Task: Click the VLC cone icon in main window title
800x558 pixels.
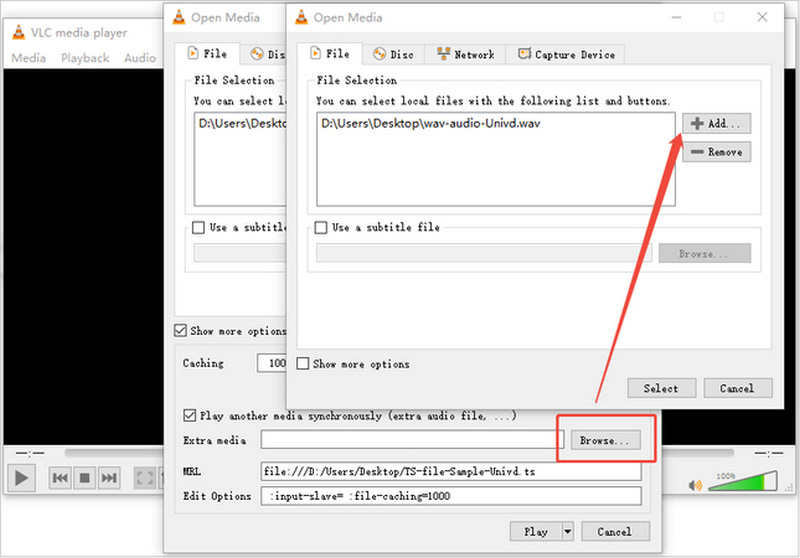Action: coord(18,32)
